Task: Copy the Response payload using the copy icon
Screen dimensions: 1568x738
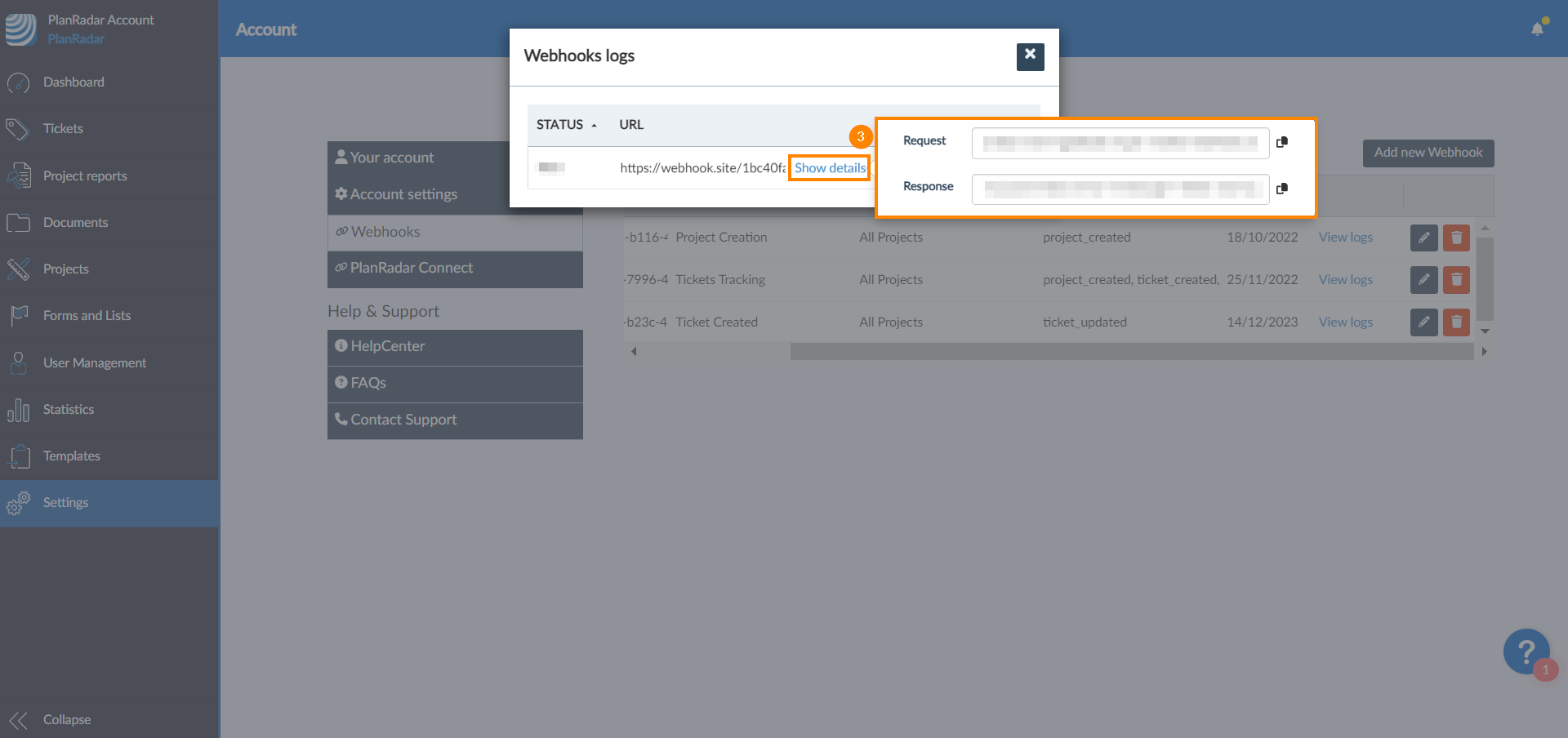Action: pyautogui.click(x=1281, y=189)
